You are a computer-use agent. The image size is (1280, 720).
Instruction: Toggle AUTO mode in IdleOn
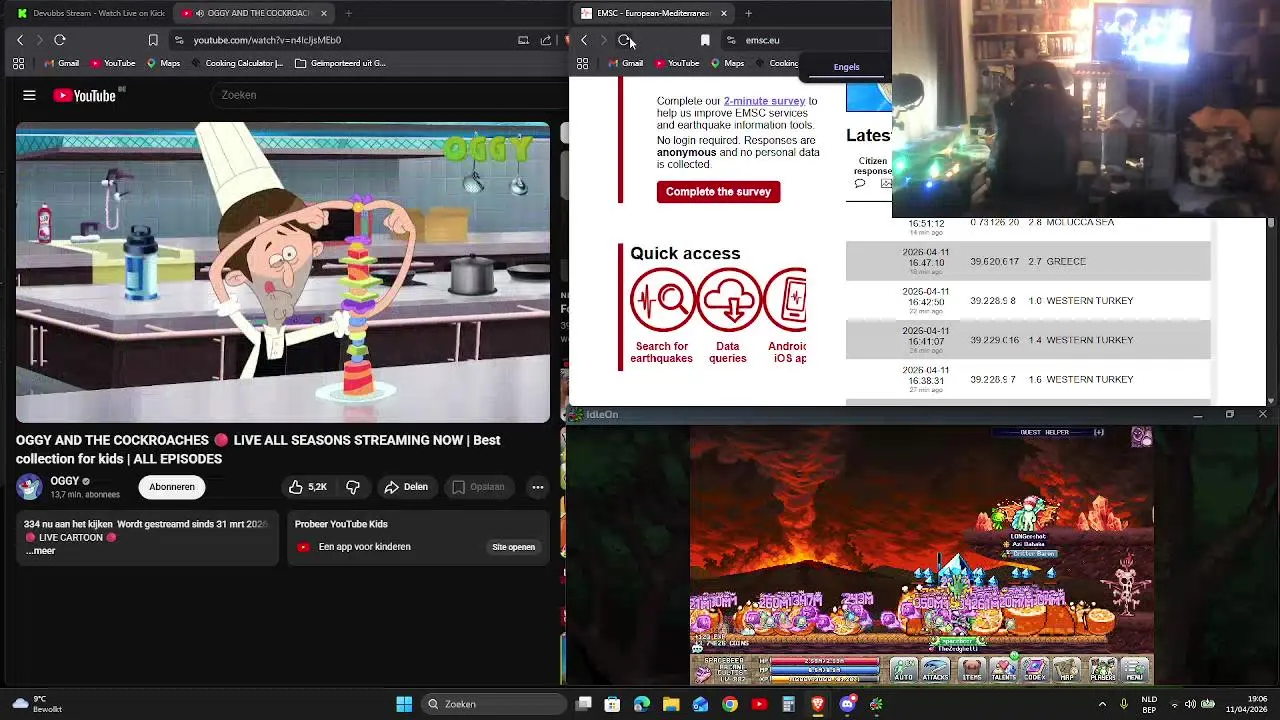coord(903,670)
